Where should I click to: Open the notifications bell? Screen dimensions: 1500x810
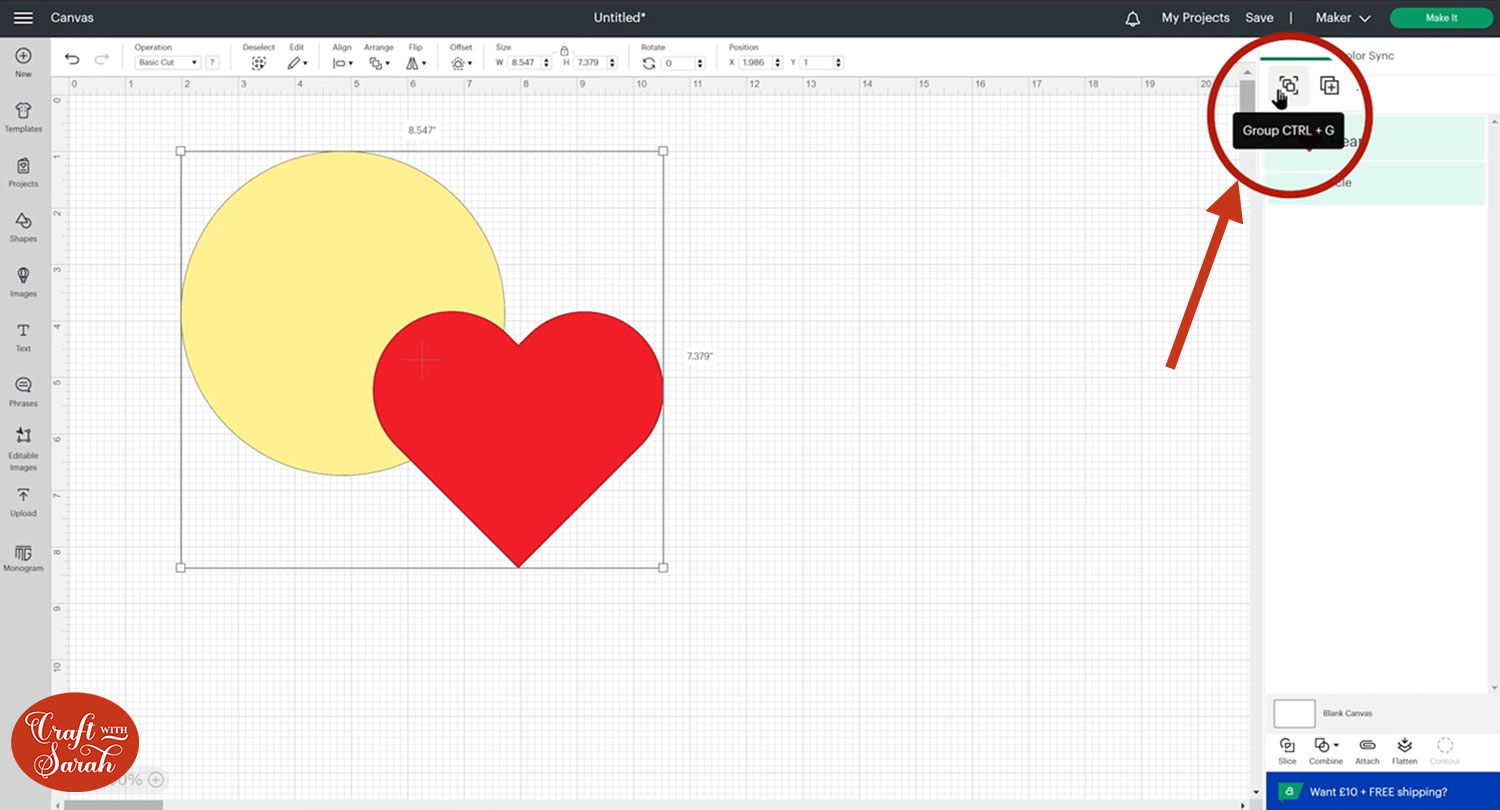tap(1132, 18)
